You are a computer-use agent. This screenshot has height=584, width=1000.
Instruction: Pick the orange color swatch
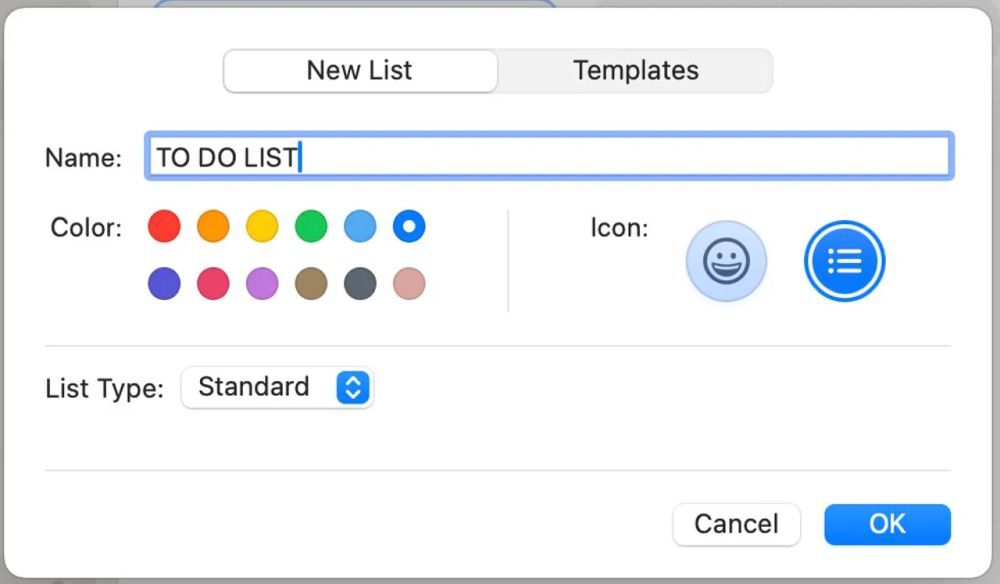213,226
